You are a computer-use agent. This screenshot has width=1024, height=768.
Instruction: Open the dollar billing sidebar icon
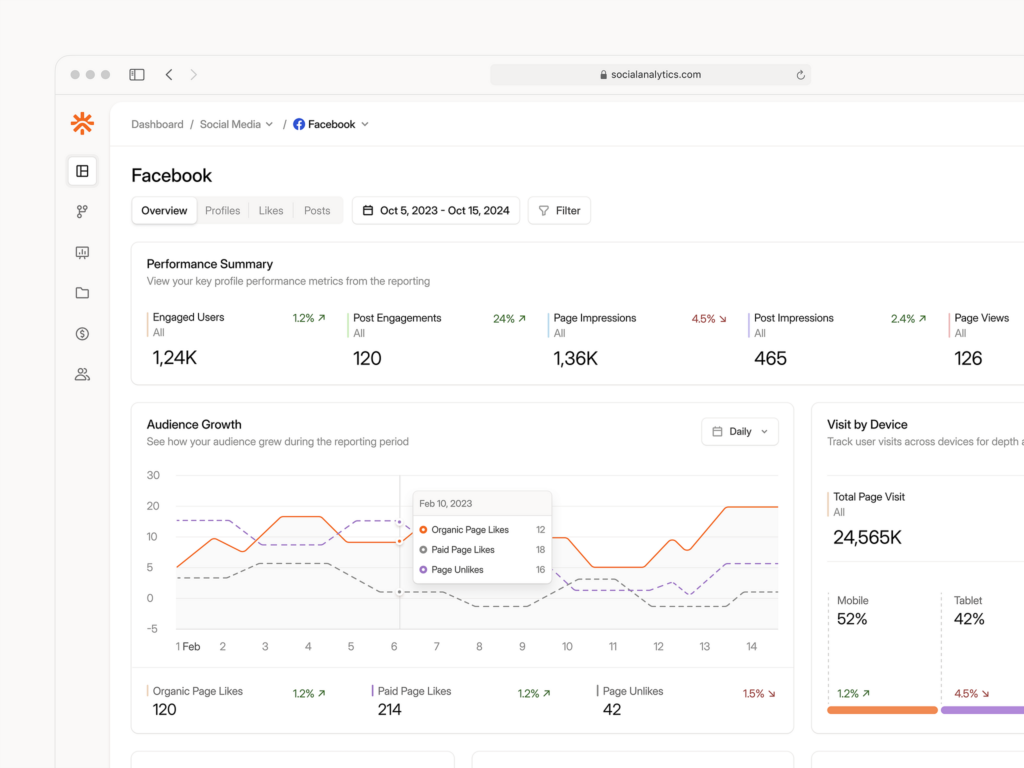pos(82,334)
